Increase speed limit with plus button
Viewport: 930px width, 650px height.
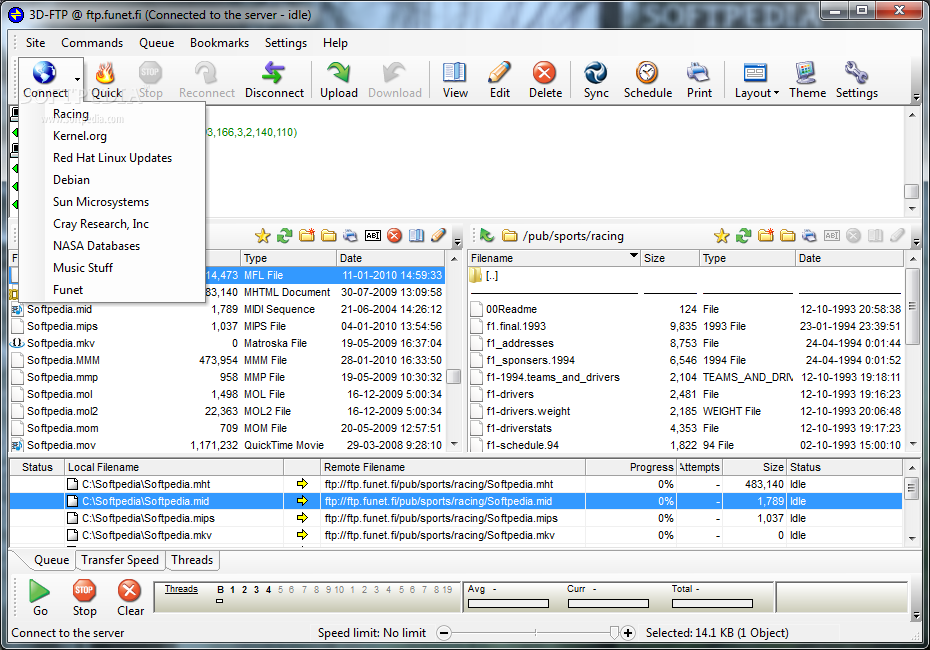pos(628,633)
